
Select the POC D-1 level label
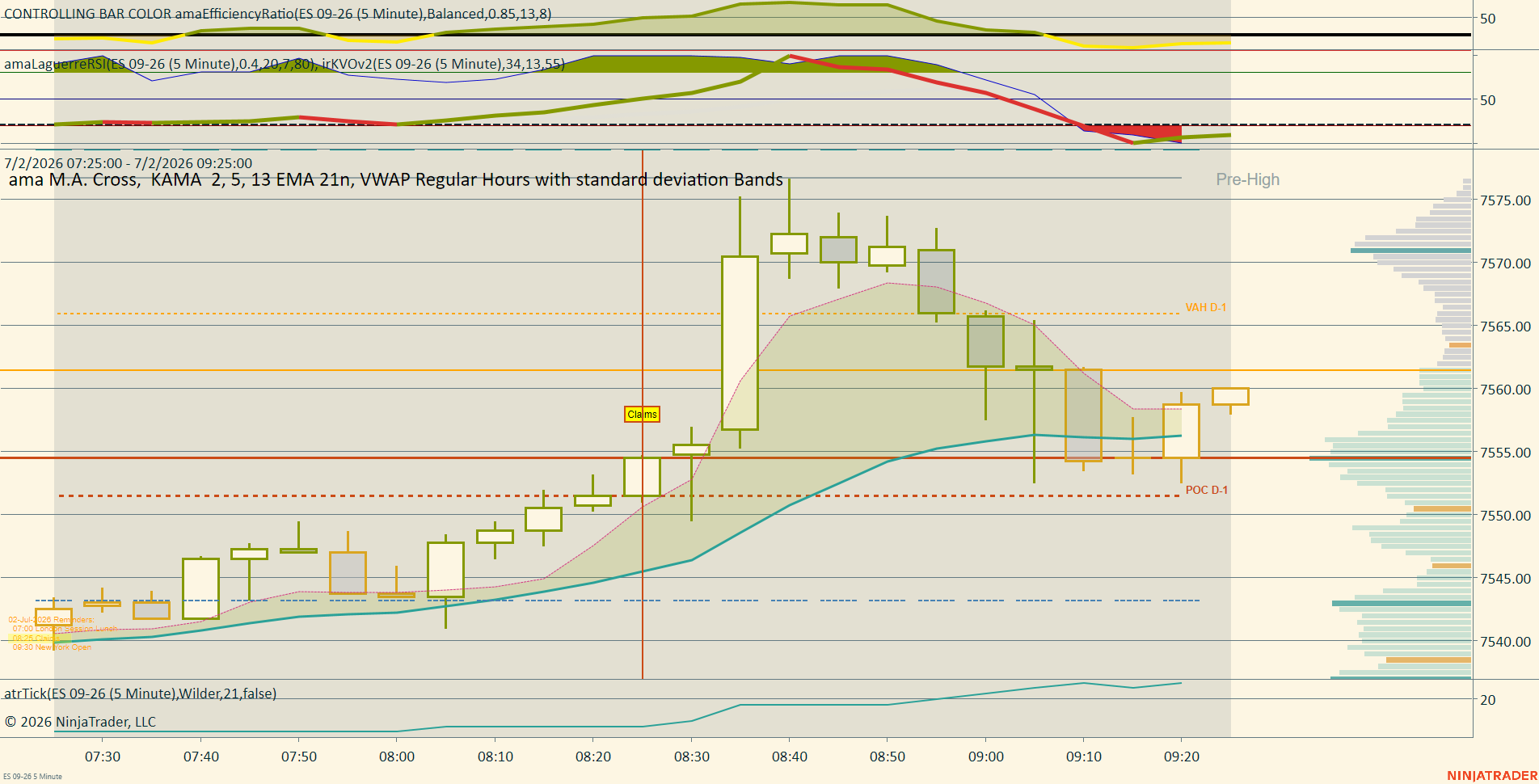click(1207, 490)
